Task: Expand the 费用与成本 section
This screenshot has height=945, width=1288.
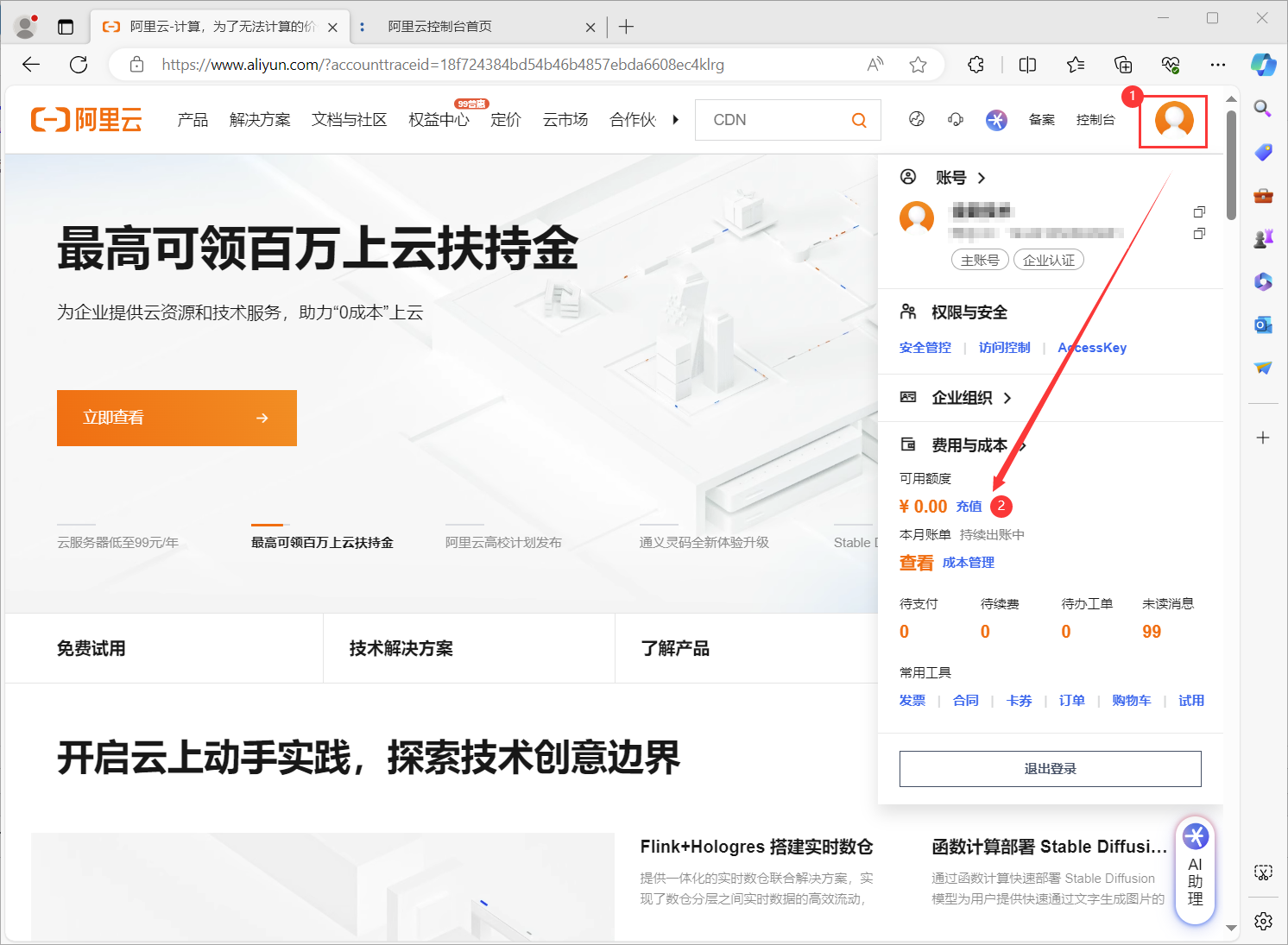Action: [969, 445]
